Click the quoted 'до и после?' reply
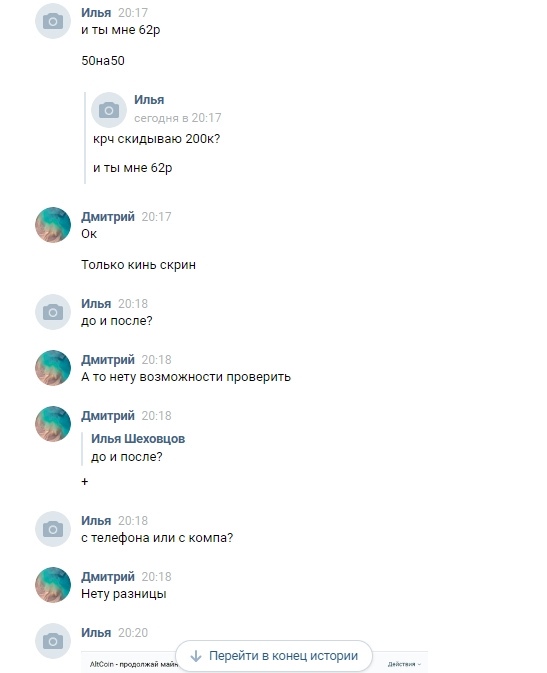The width and height of the screenshot is (547, 673). pos(127,457)
